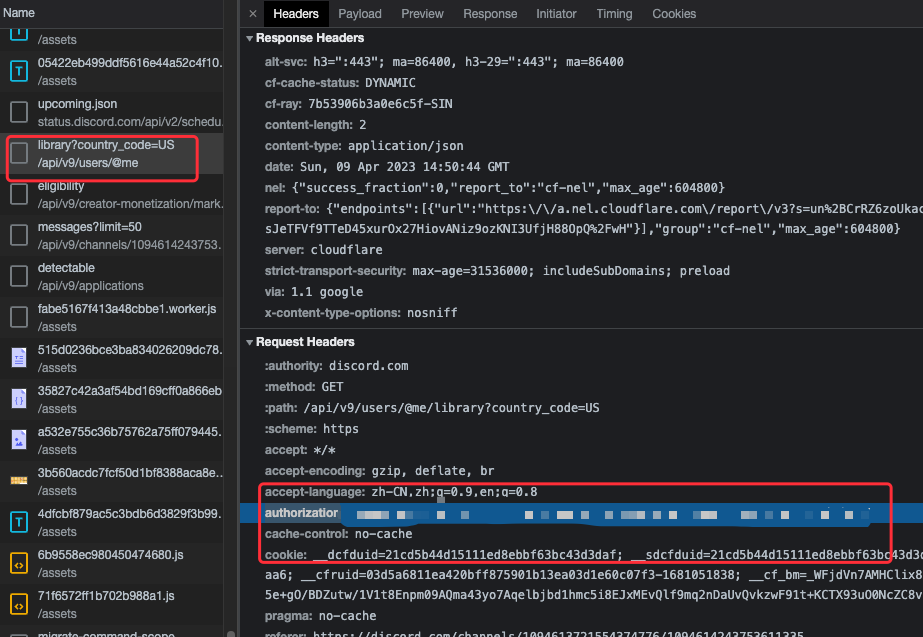This screenshot has height=637, width=923.
Task: Click the icon next to the detectable request
Action: 17,275
